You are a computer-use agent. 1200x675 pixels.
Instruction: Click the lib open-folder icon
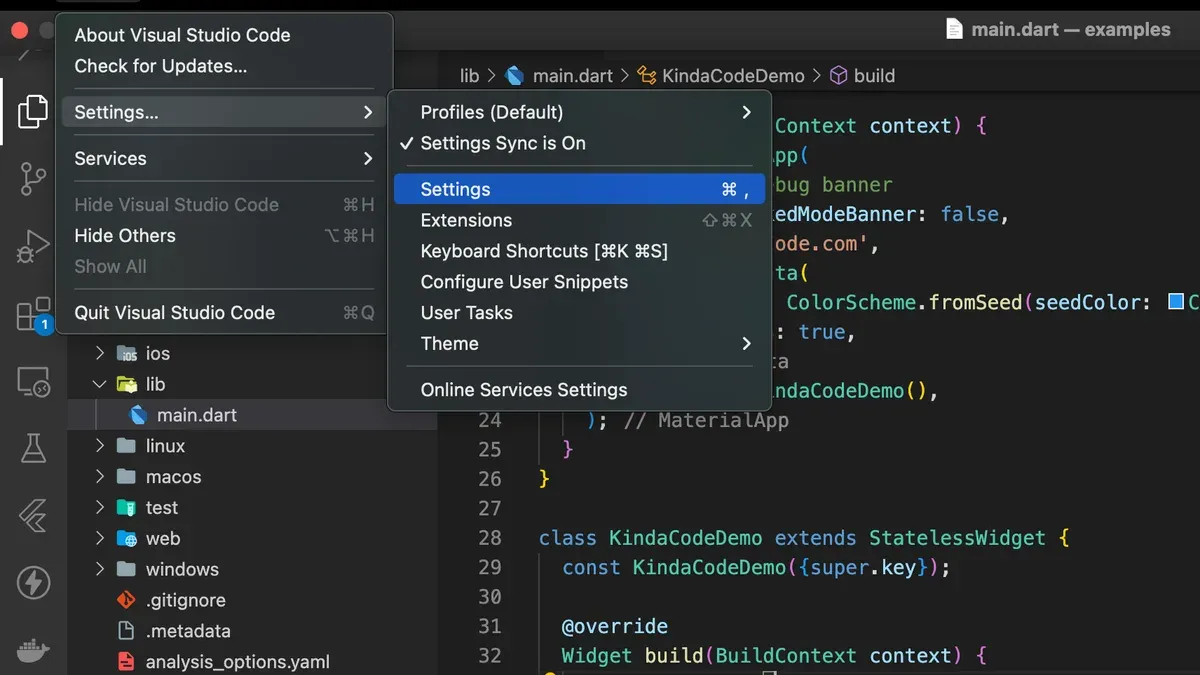[x=127, y=384]
